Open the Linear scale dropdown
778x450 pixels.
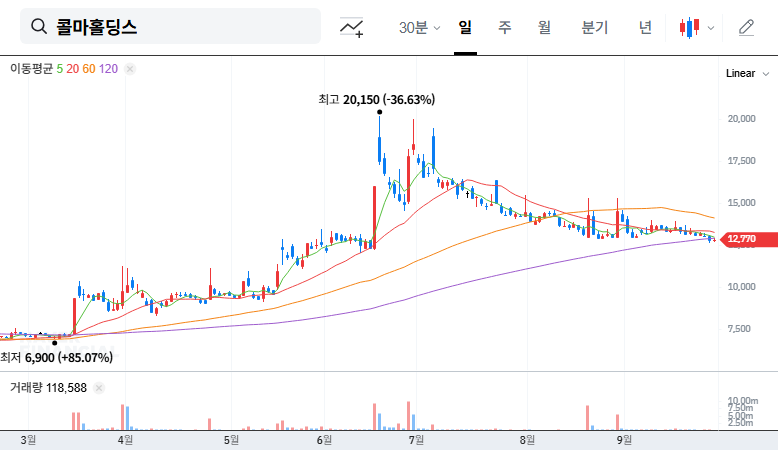tap(747, 73)
